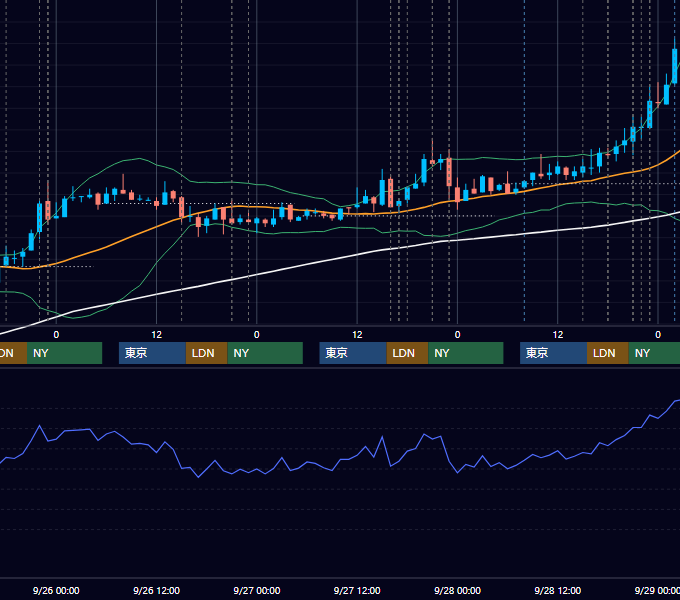The height and width of the screenshot is (600, 680).
Task: Click the 9/26 00:00 date label
Action: pyautogui.click(x=56, y=590)
